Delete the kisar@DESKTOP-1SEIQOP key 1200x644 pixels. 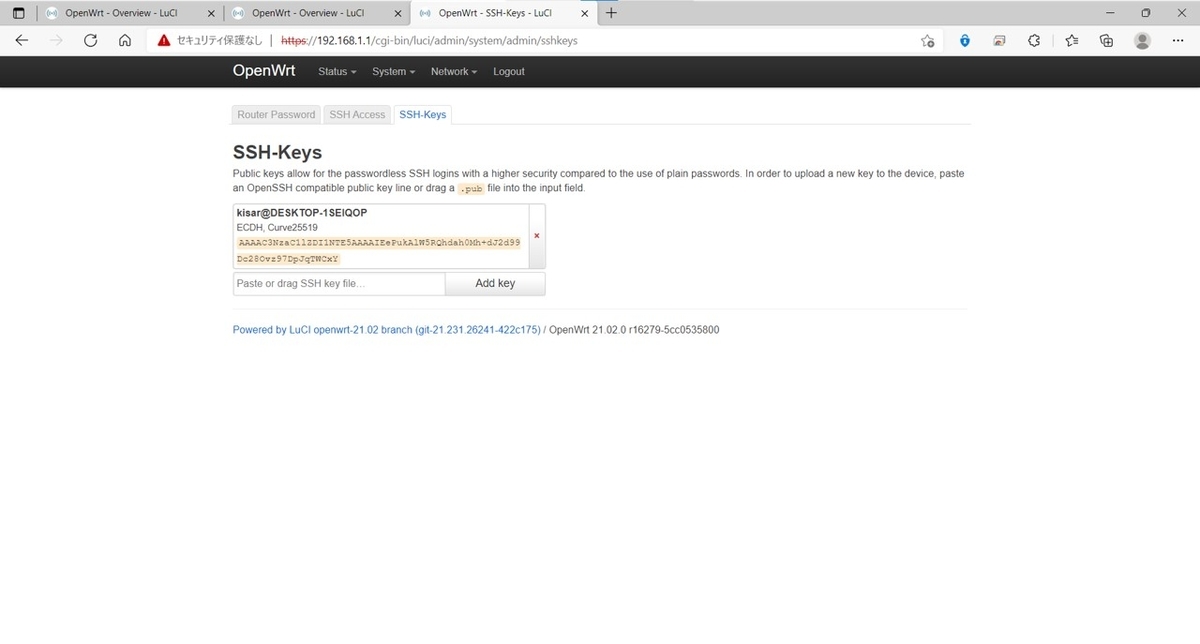coord(536,236)
